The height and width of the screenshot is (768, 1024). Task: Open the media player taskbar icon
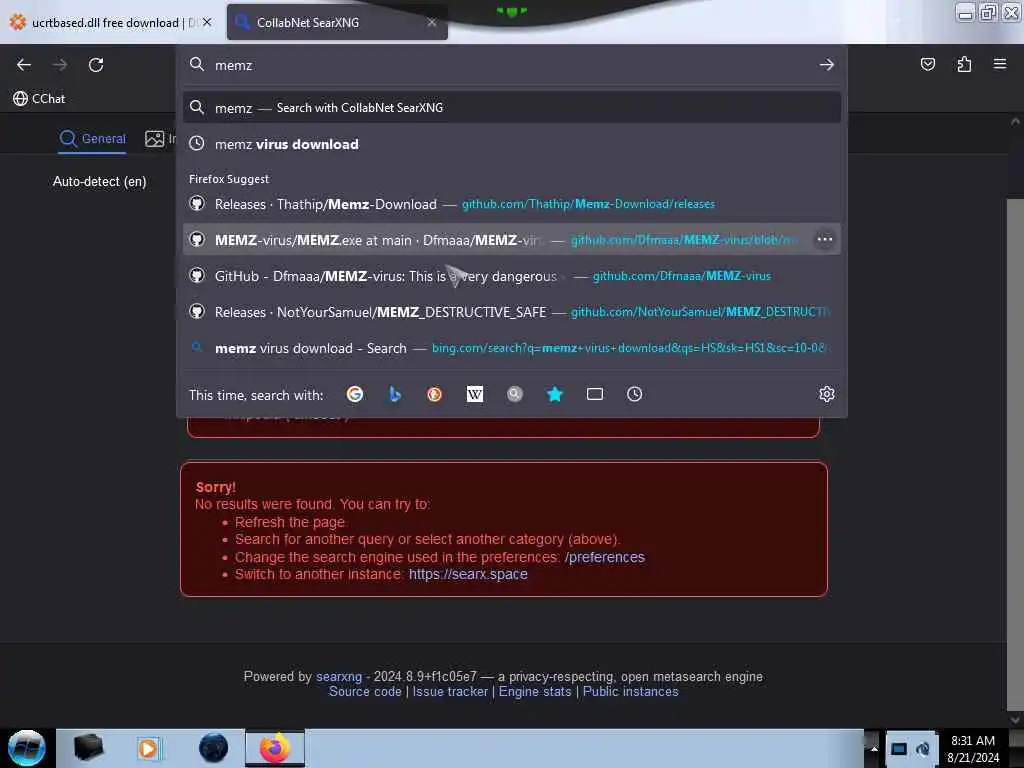pos(148,748)
